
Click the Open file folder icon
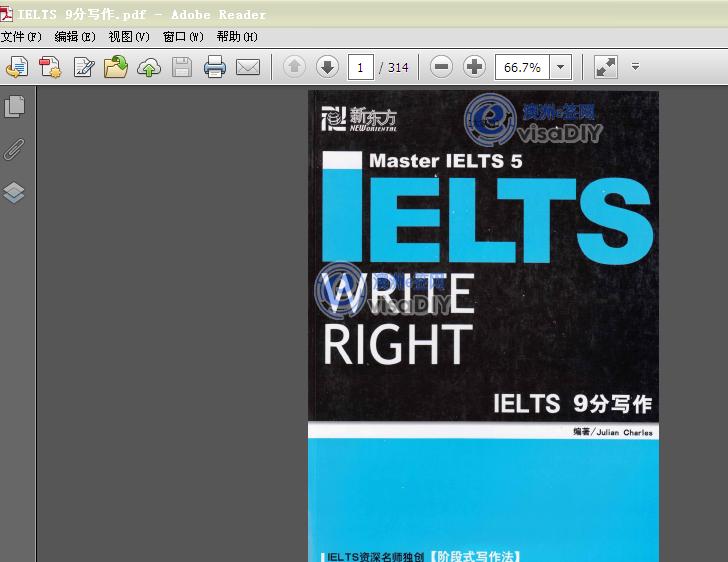click(x=116, y=67)
